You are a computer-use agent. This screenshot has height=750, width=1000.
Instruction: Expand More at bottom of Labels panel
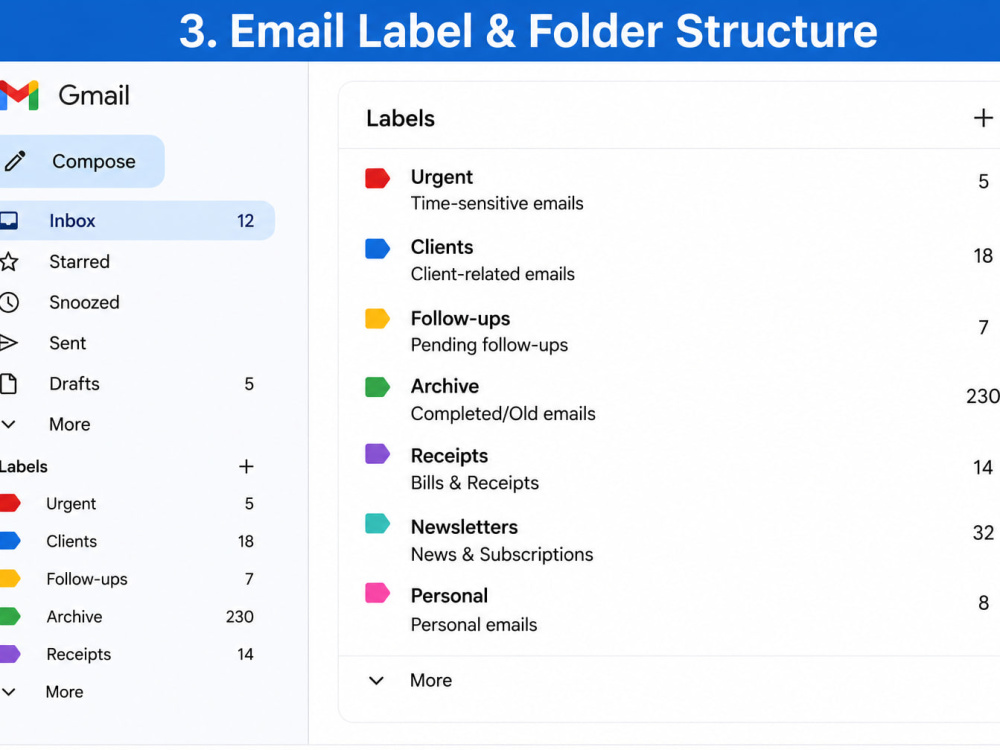tap(410, 680)
